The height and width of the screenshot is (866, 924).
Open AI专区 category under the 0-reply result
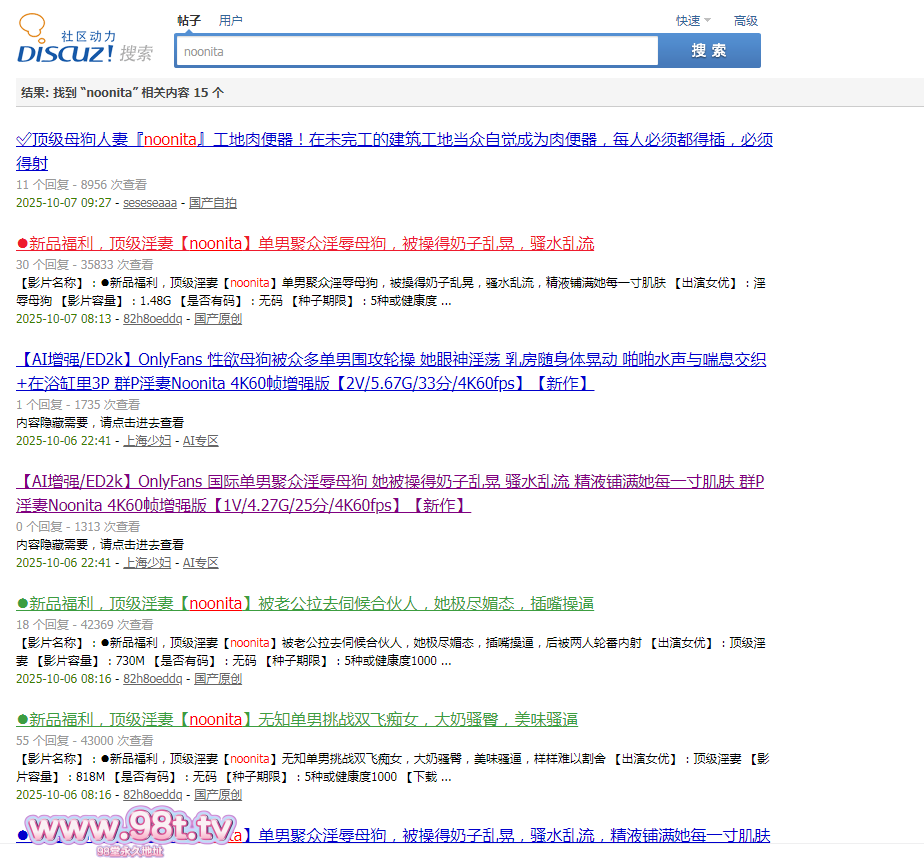click(x=200, y=563)
